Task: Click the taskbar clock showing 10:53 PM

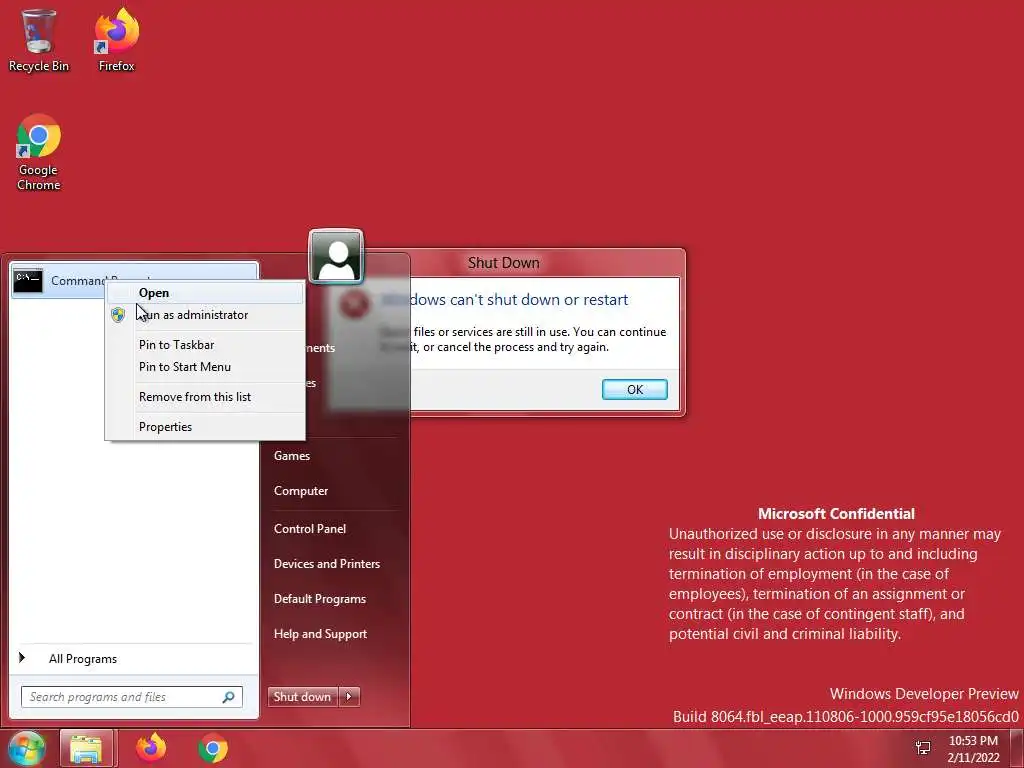Action: coord(973,749)
